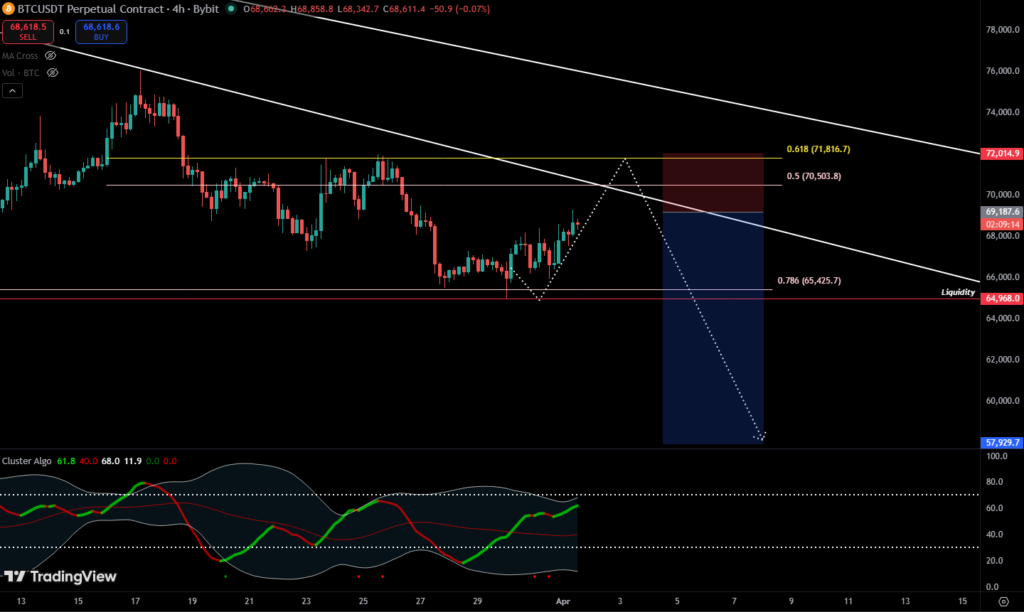Click the red 64,968.0 liquidity price tag

coord(1002,298)
